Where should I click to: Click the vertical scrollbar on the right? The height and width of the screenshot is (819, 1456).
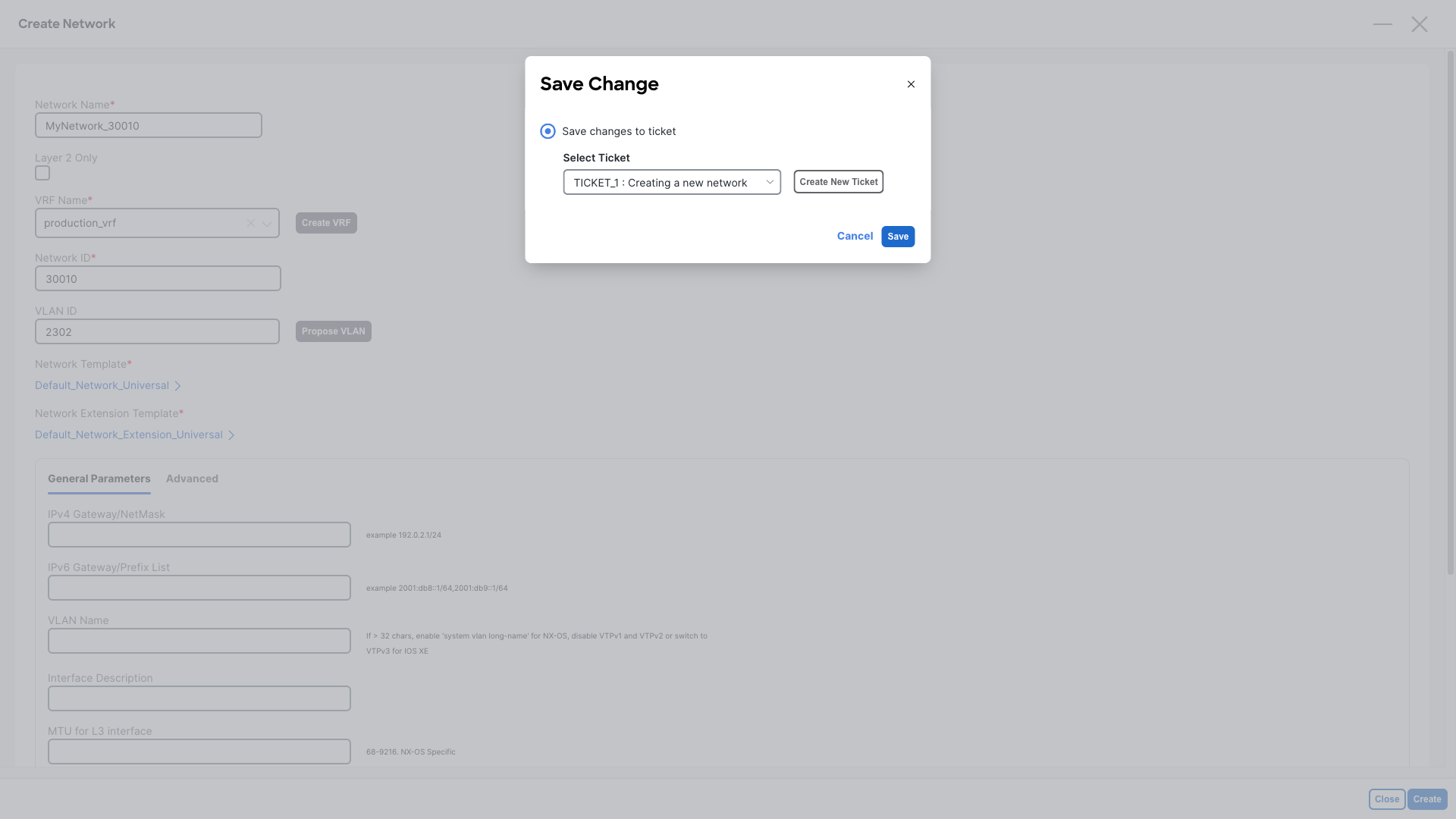pos(1451,312)
